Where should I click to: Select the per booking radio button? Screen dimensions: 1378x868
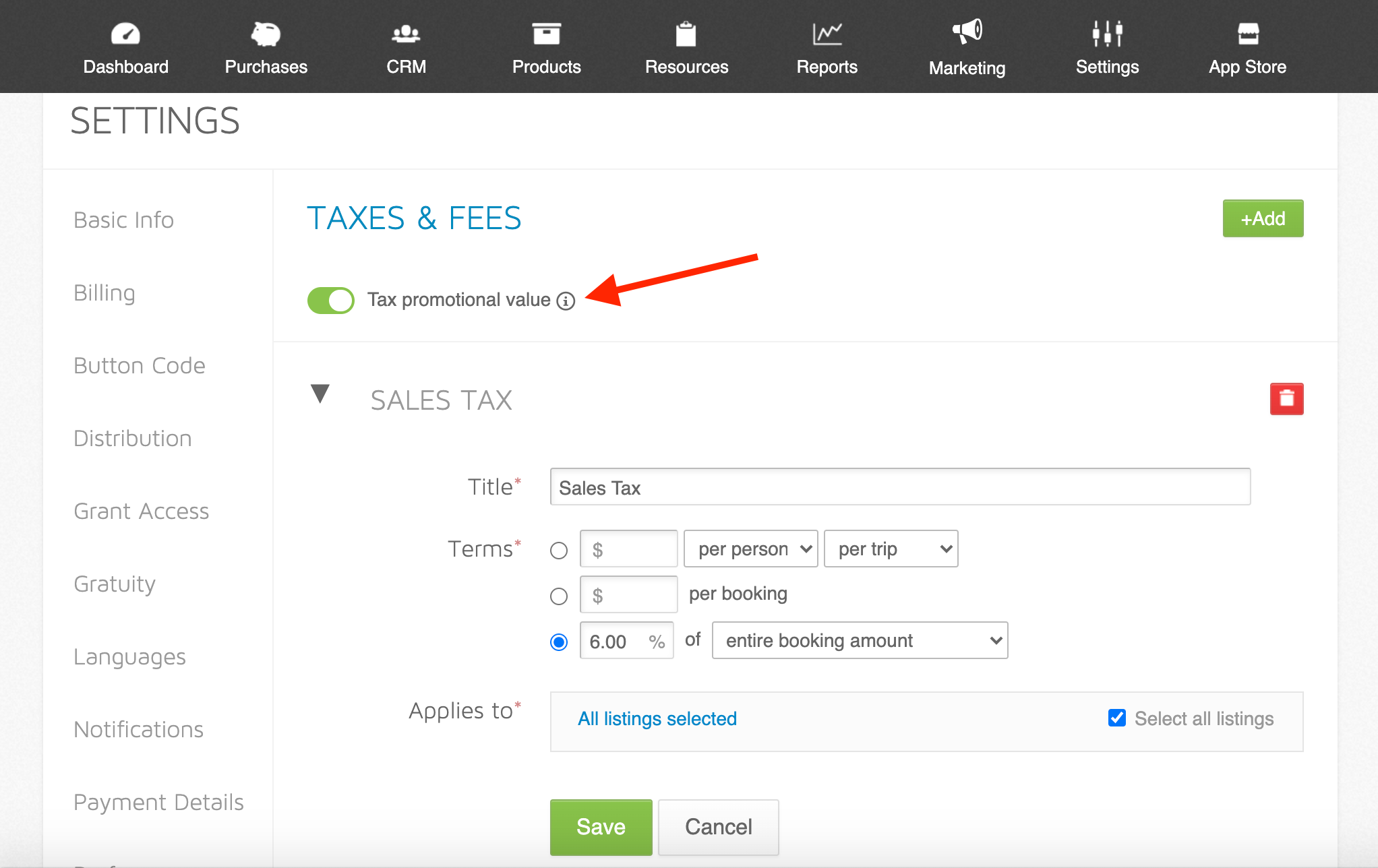tap(559, 596)
